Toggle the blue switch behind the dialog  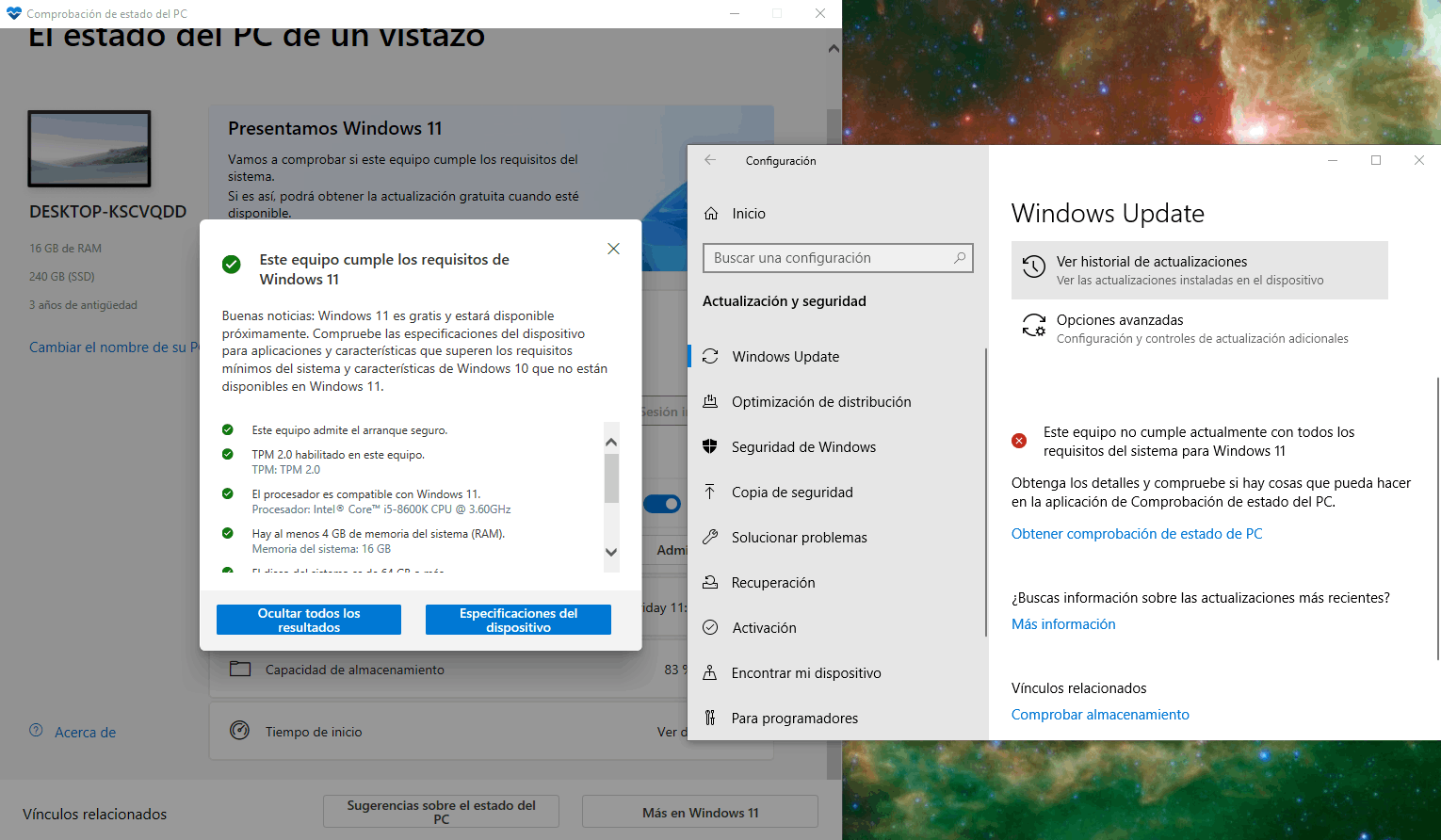pyautogui.click(x=662, y=504)
